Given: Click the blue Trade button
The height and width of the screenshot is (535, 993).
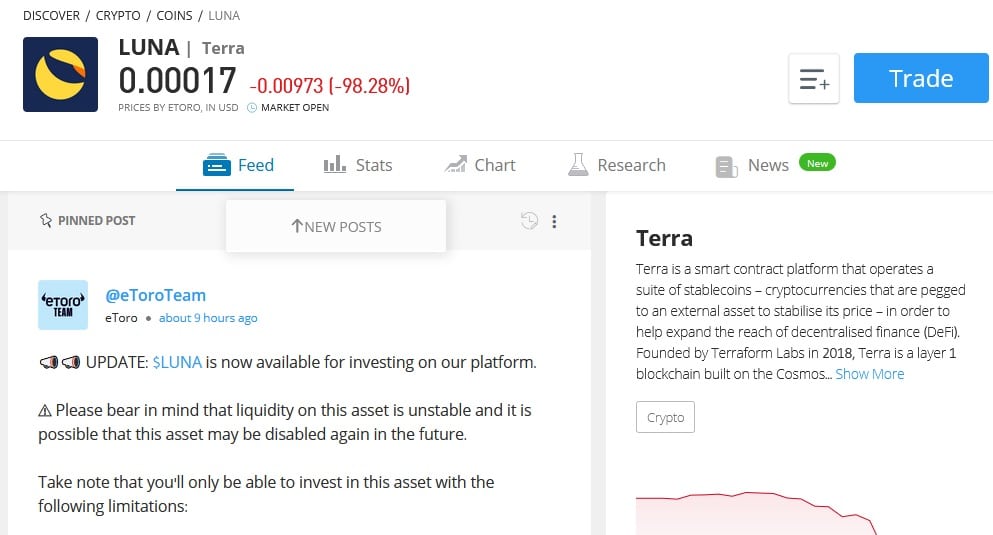Looking at the screenshot, I should tap(921, 78).
